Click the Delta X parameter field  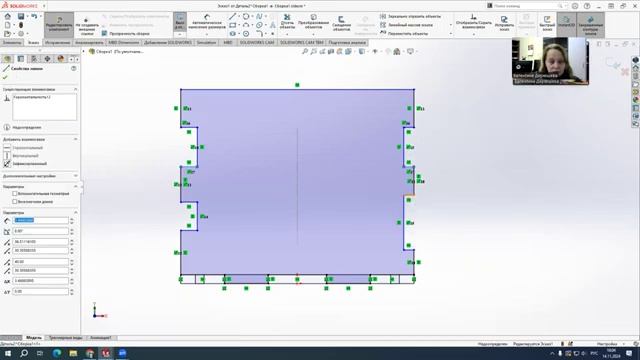[40, 281]
